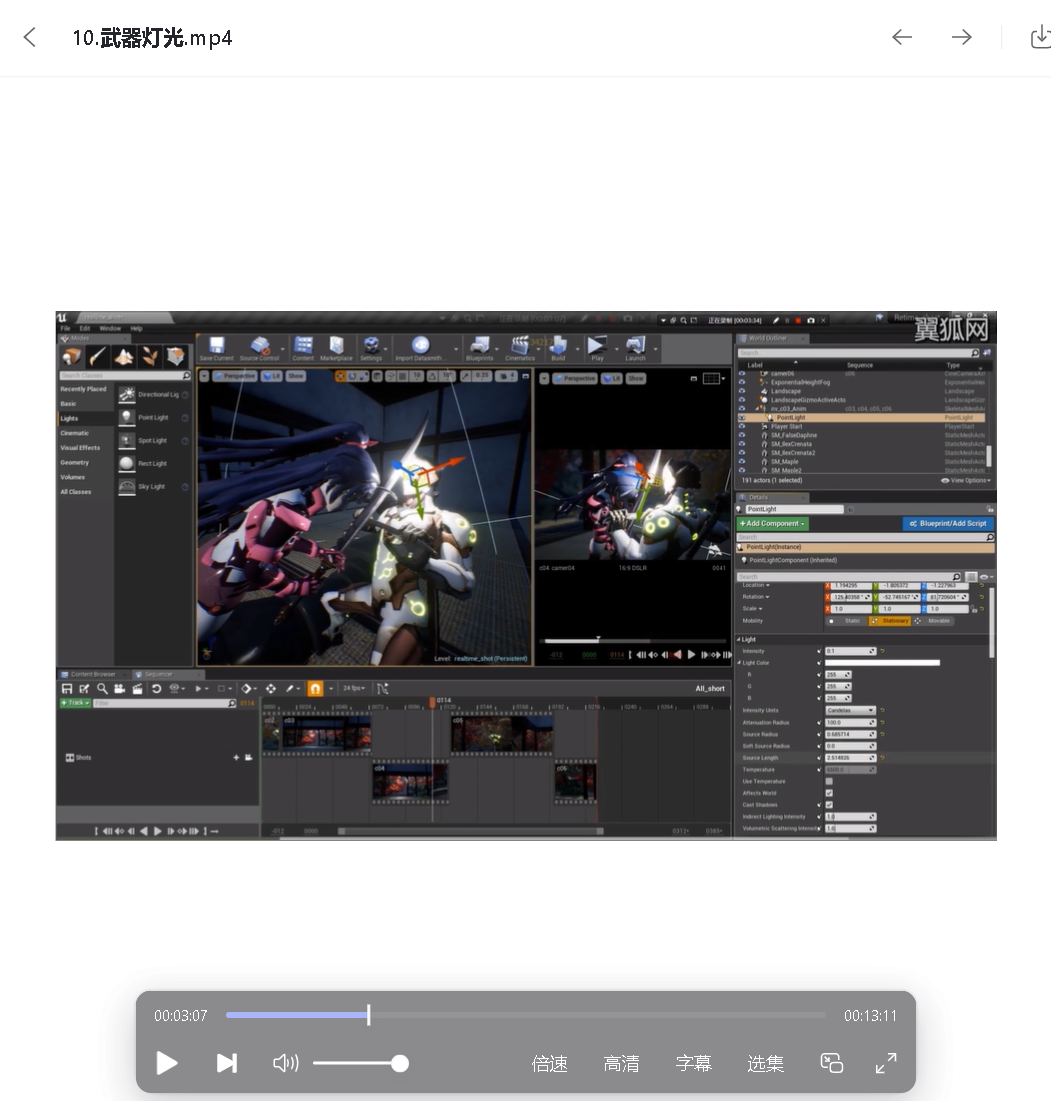Viewport: 1051px width, 1101px height.
Task: Click the Play toolbar icon
Action: (x=597, y=348)
